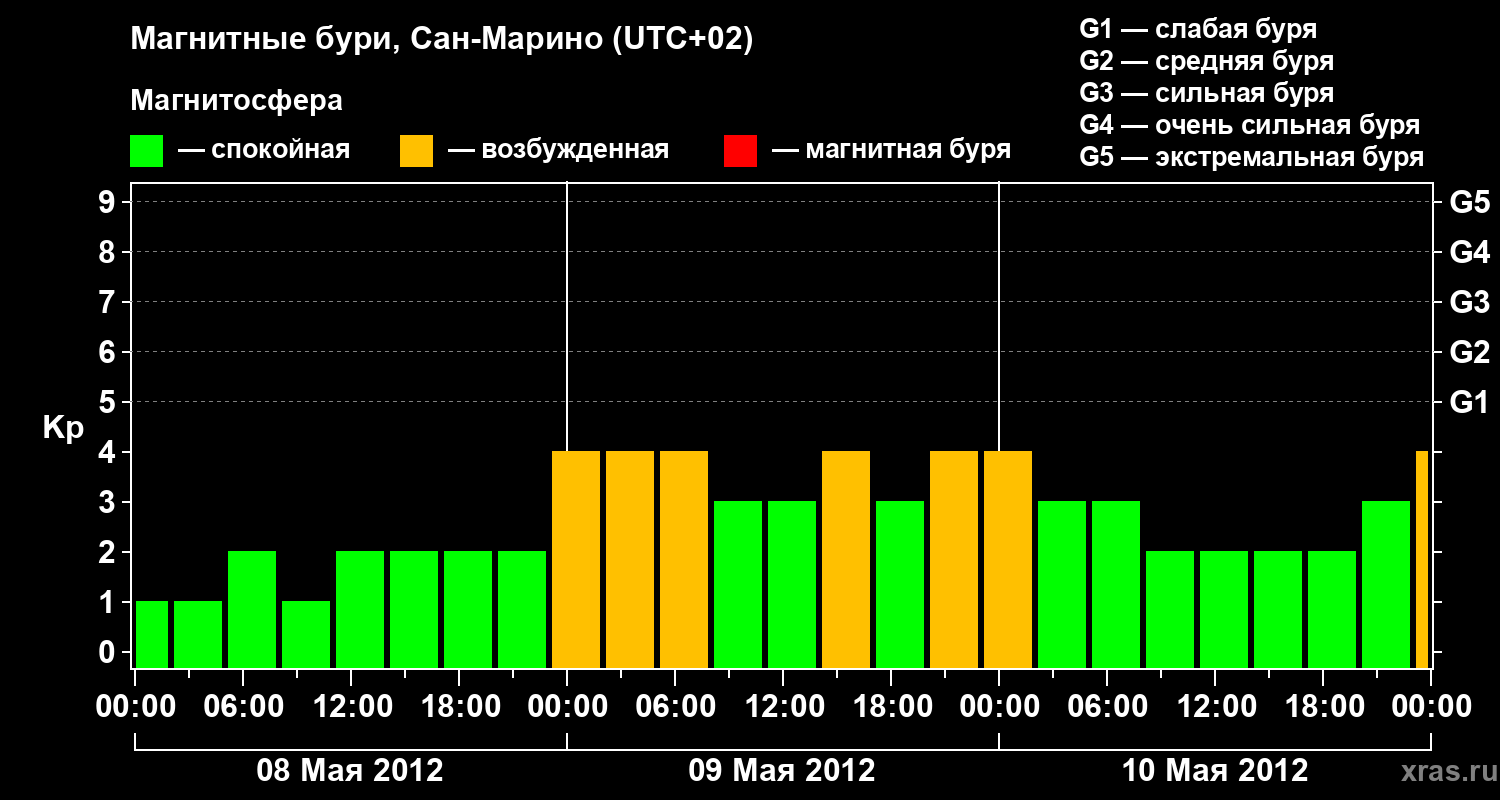Image resolution: width=1500 pixels, height=800 pixels.
Task: Click the 'G4 — очень сильная буря' legend line
Action: coord(1250,125)
